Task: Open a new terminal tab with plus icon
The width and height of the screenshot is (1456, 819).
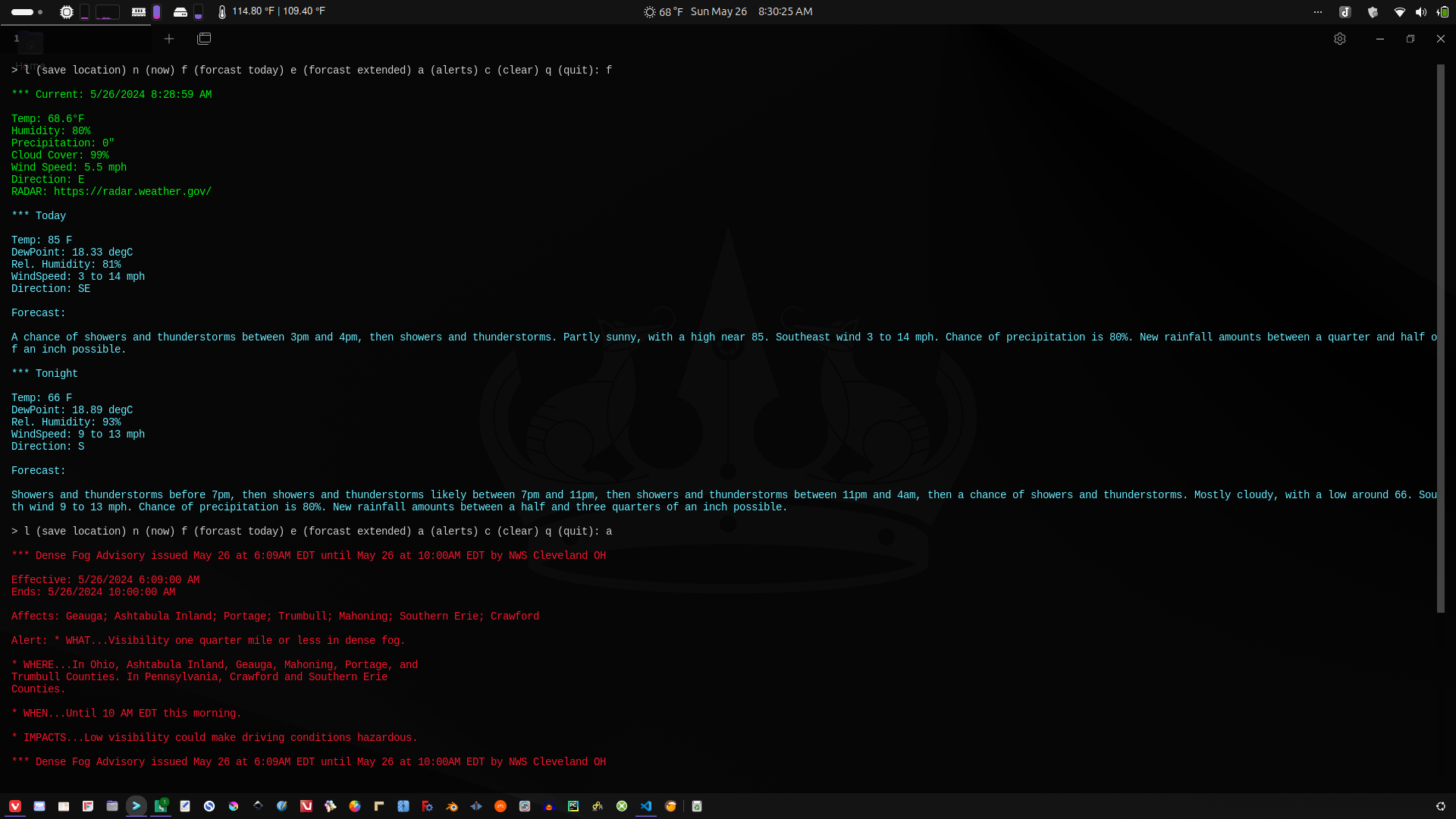Action: (x=169, y=39)
